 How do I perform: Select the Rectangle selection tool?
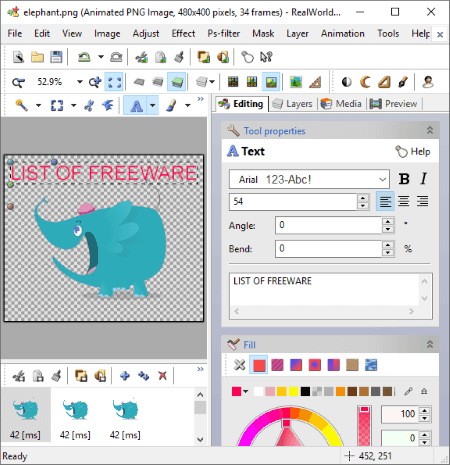pos(57,105)
